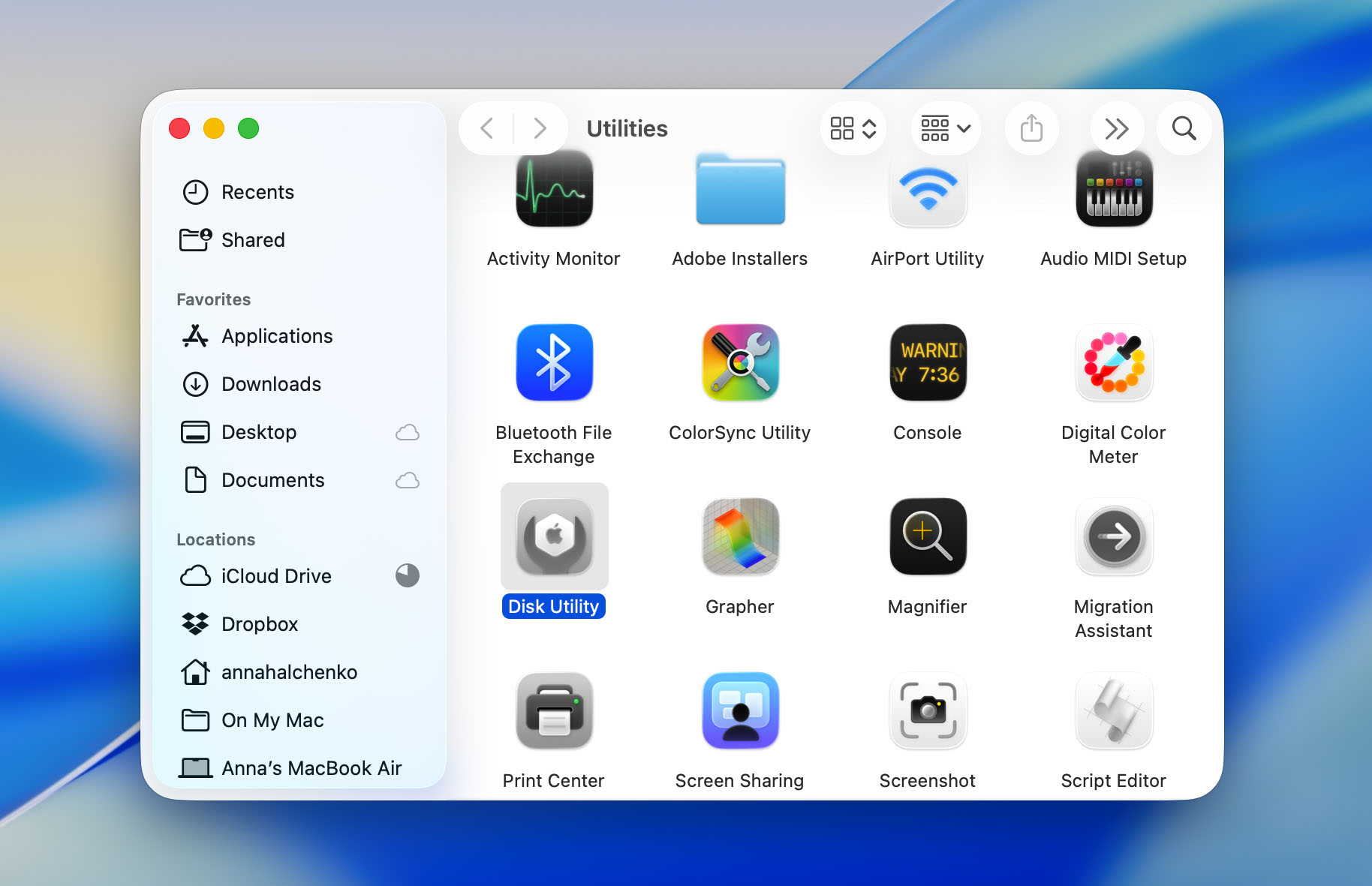The width and height of the screenshot is (1372, 886).
Task: Click the Disk Utility name label
Action: 554,606
